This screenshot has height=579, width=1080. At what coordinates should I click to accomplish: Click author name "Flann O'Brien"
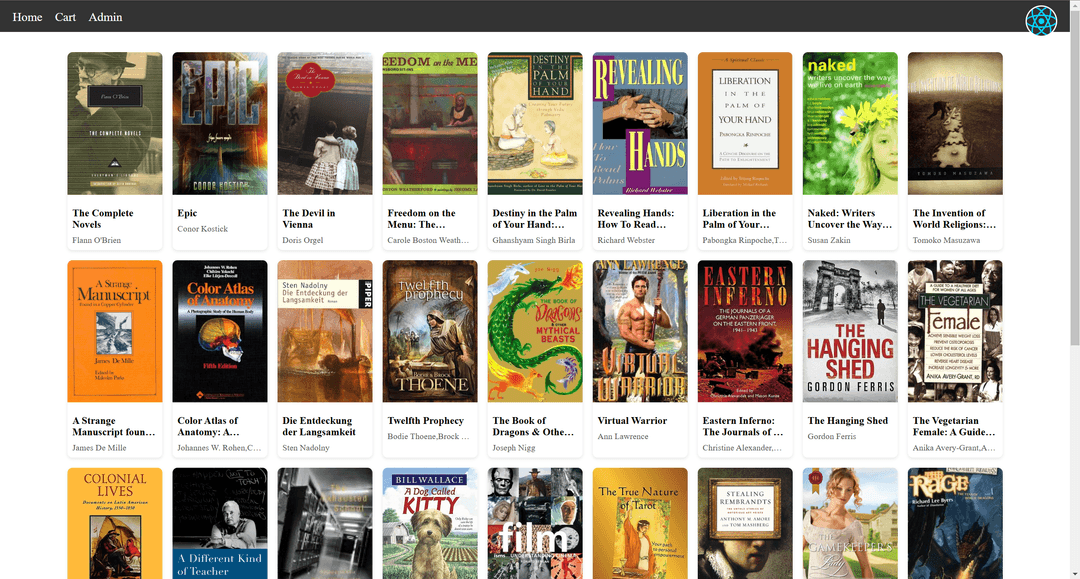click(96, 240)
